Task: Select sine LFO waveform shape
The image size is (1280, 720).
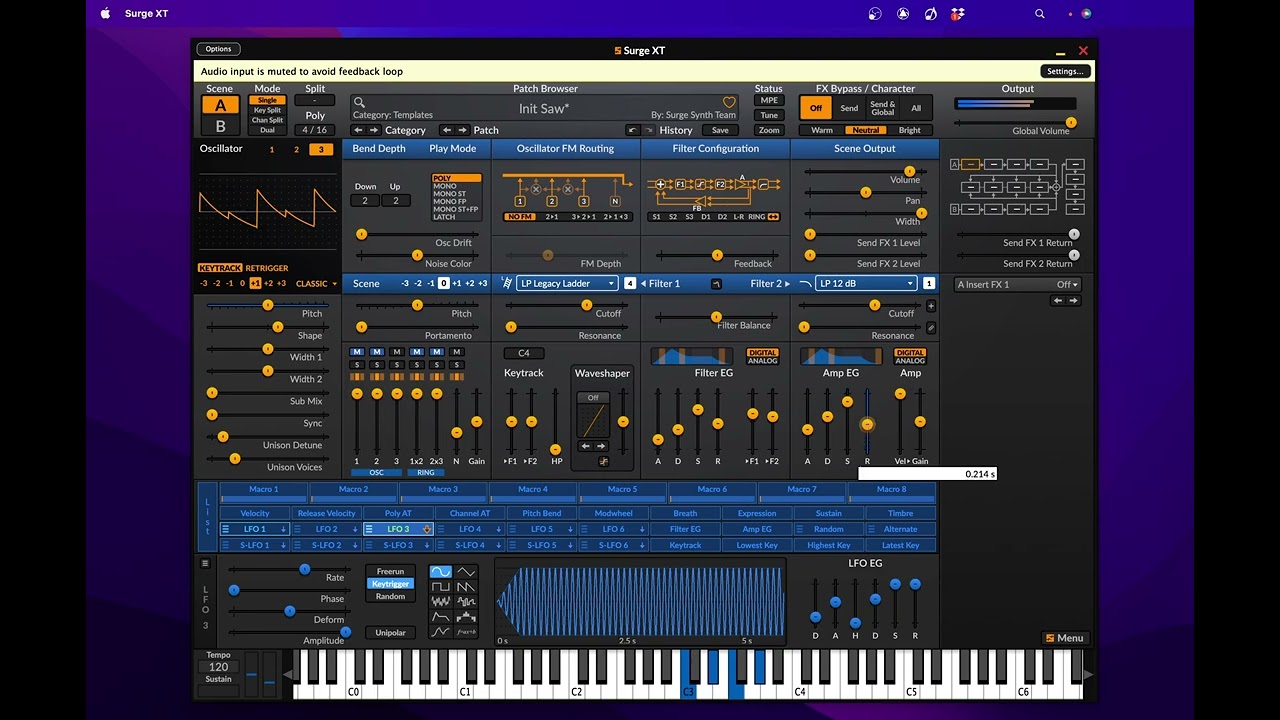Action: [440, 572]
